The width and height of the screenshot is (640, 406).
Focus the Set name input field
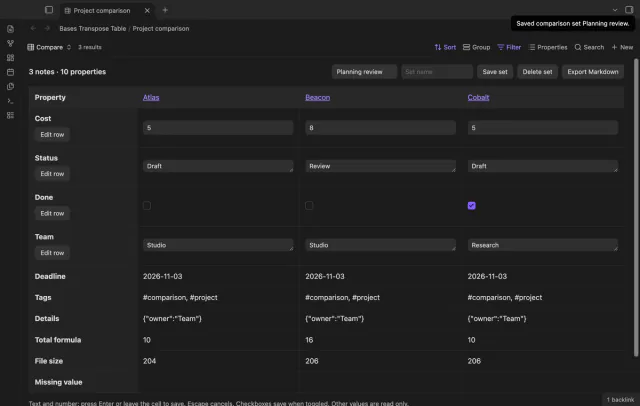click(x=437, y=72)
